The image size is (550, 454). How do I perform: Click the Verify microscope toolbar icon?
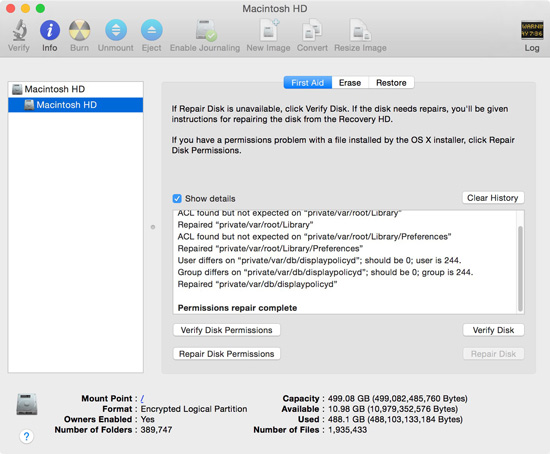20,30
